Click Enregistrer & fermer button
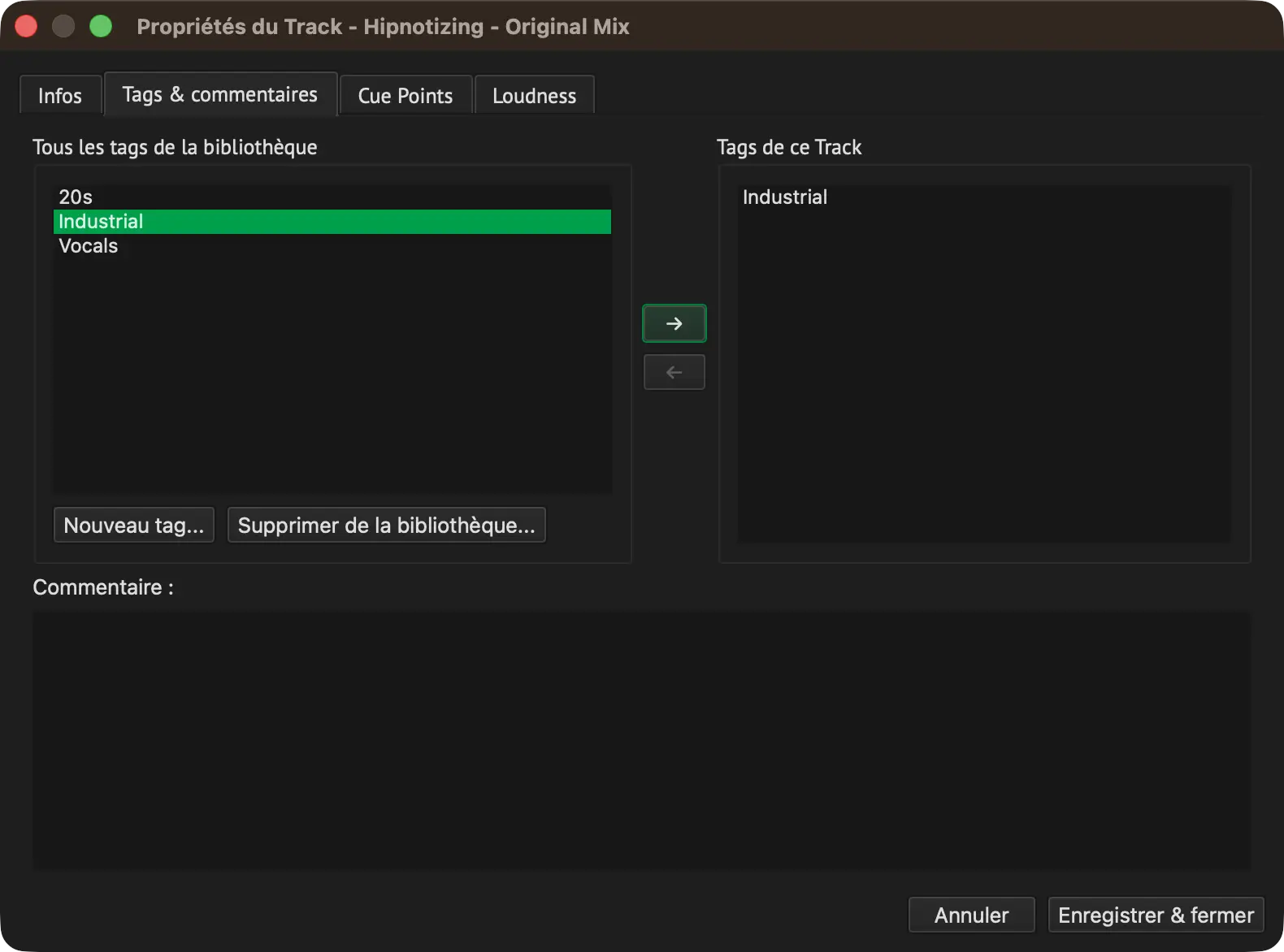The width and height of the screenshot is (1284, 952). coord(1156,915)
